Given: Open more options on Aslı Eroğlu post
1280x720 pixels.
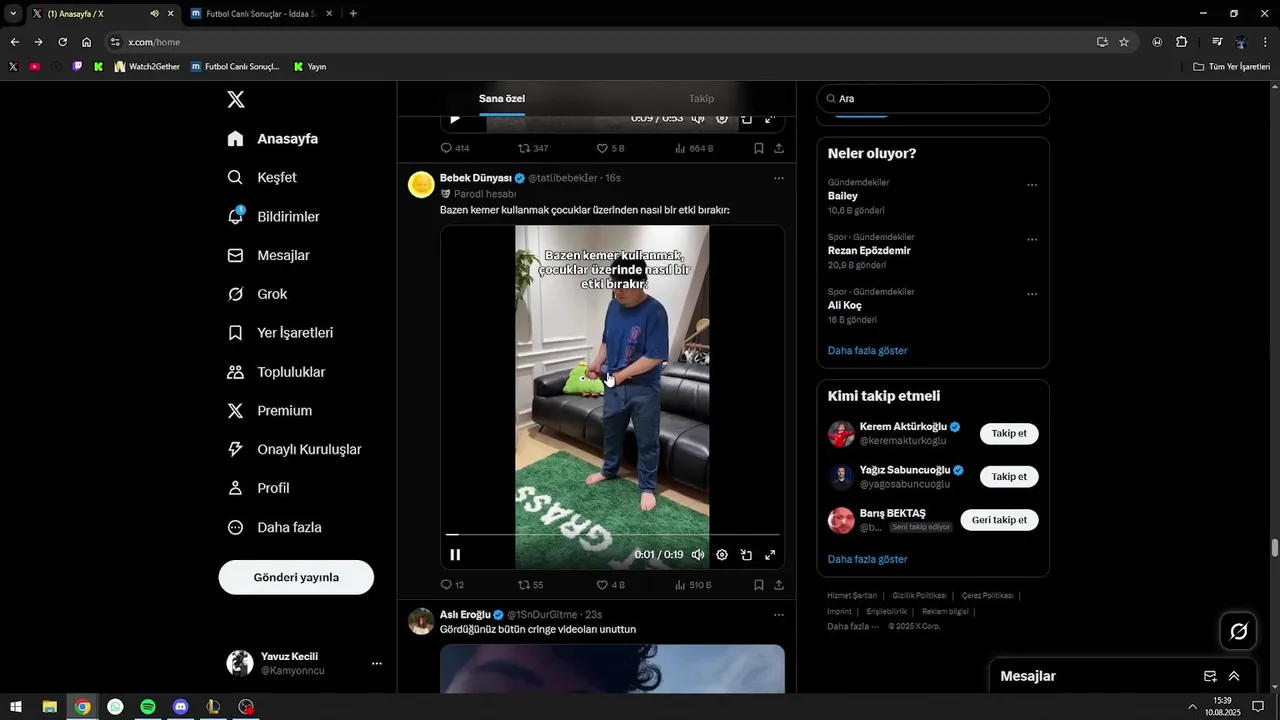Looking at the screenshot, I should (x=779, y=614).
